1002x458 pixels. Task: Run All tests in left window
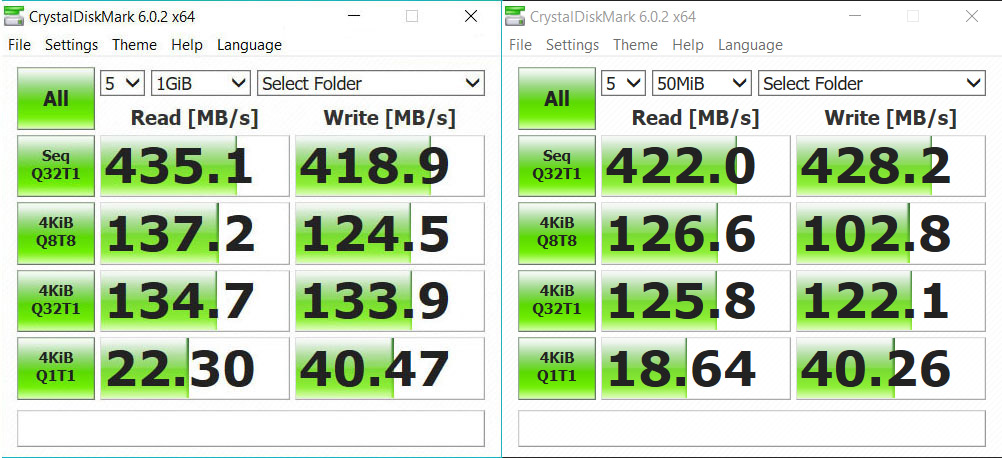pyautogui.click(x=56, y=99)
